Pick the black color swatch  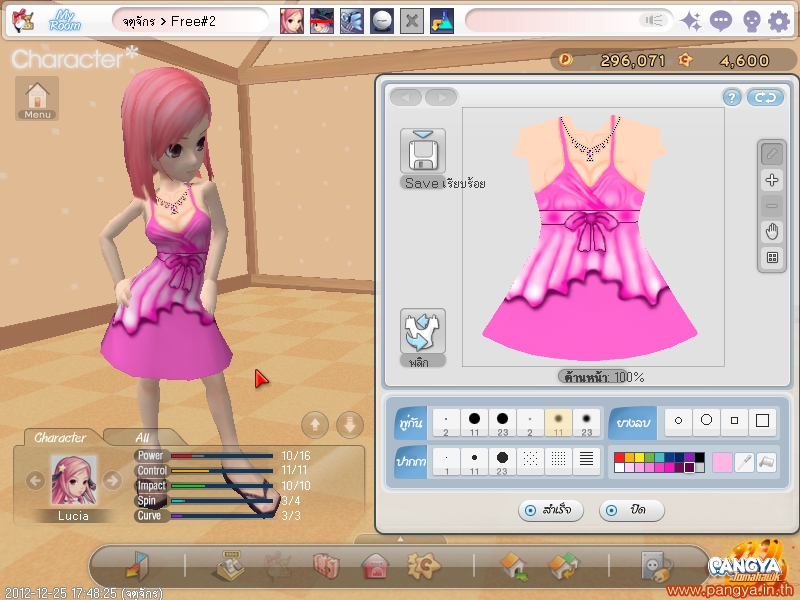click(x=699, y=457)
